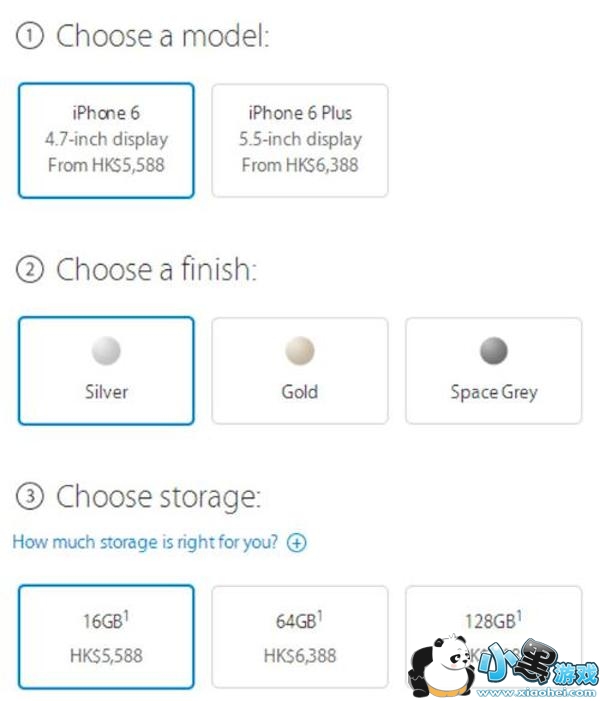Screen dimensions: 600x701
Task: Click the step 3 circled number icon
Action: [x=31, y=497]
